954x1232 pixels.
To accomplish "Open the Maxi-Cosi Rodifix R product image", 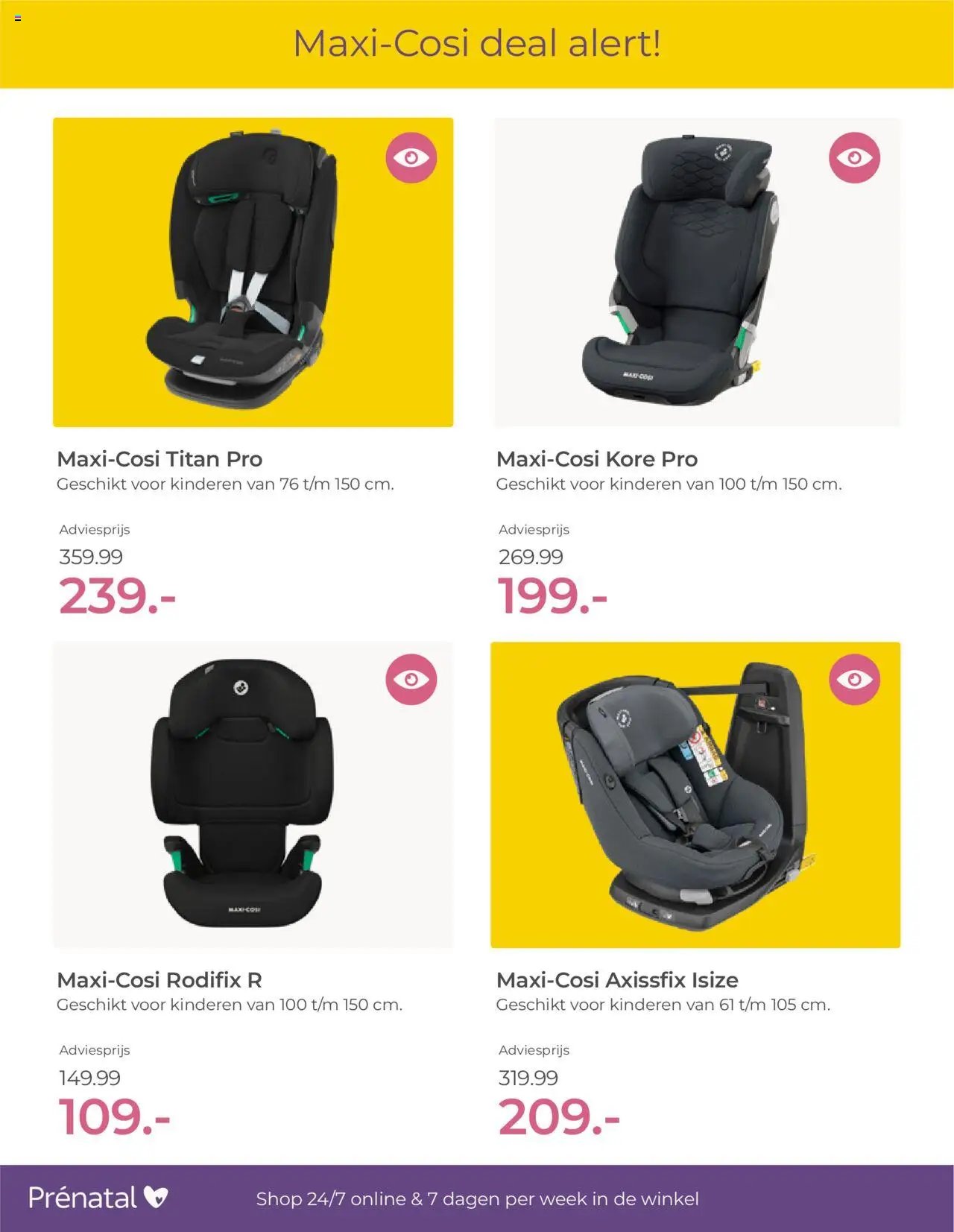I will tap(253, 795).
